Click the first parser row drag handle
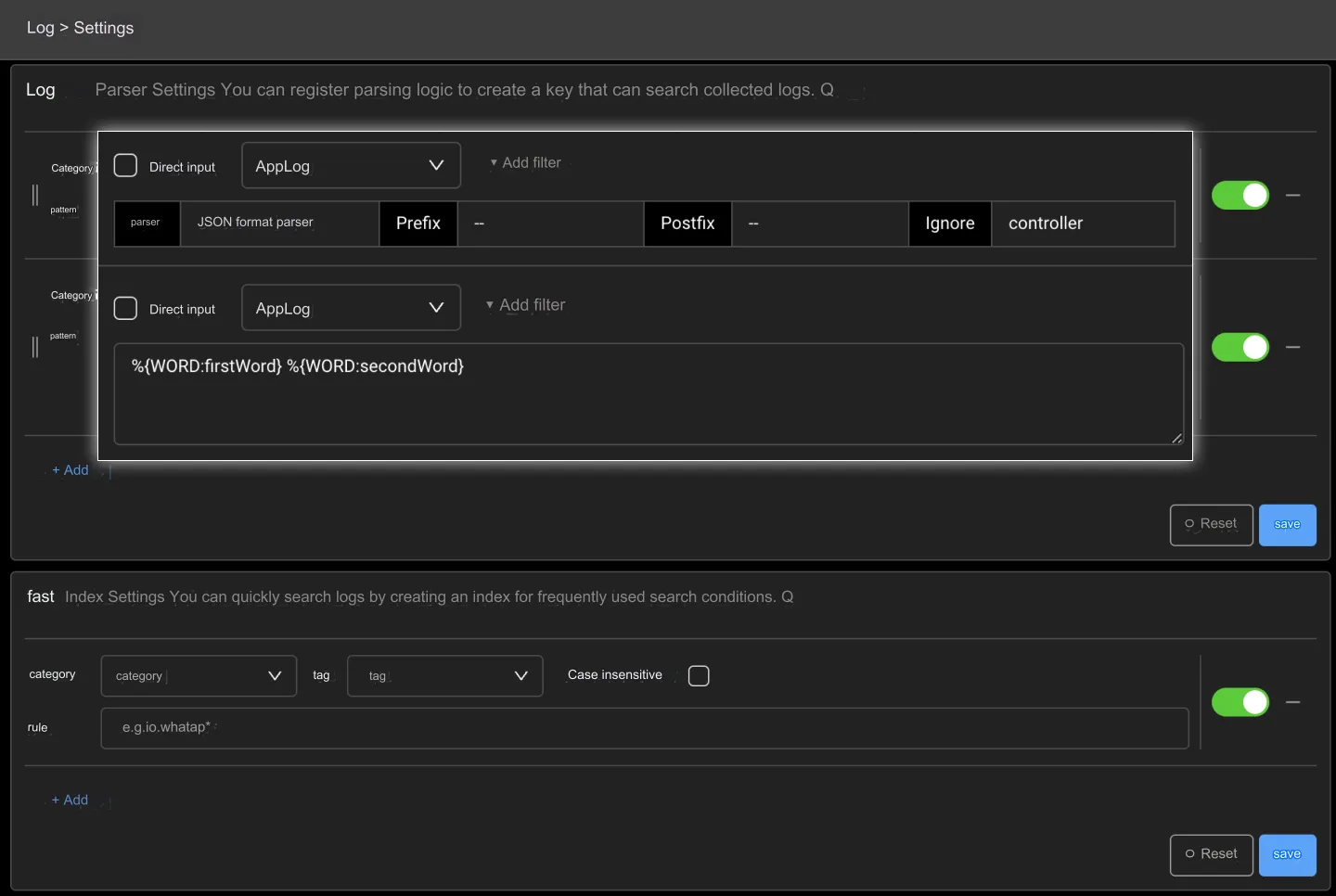 click(x=35, y=195)
